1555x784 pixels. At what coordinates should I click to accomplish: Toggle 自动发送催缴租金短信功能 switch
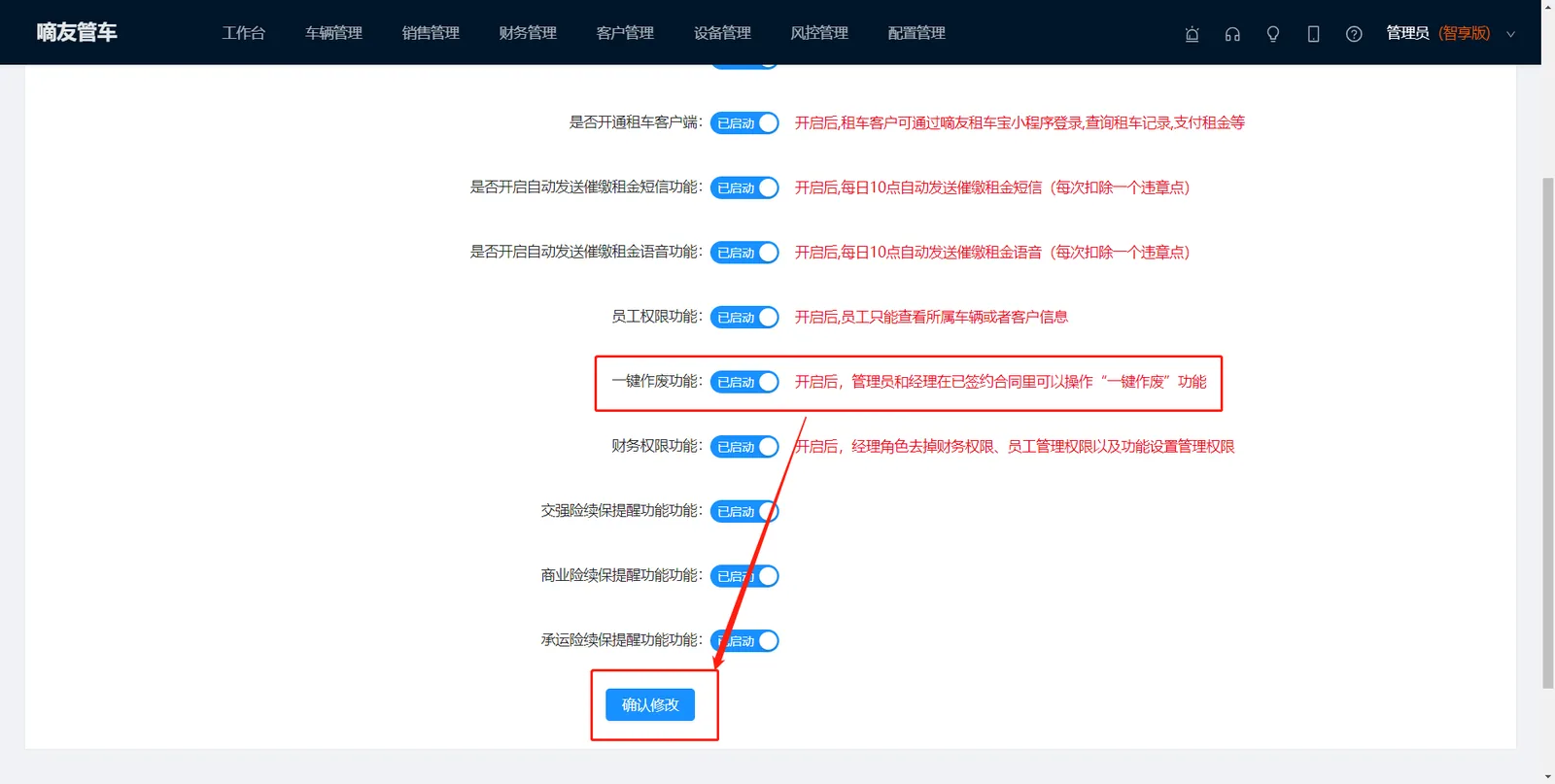click(744, 187)
